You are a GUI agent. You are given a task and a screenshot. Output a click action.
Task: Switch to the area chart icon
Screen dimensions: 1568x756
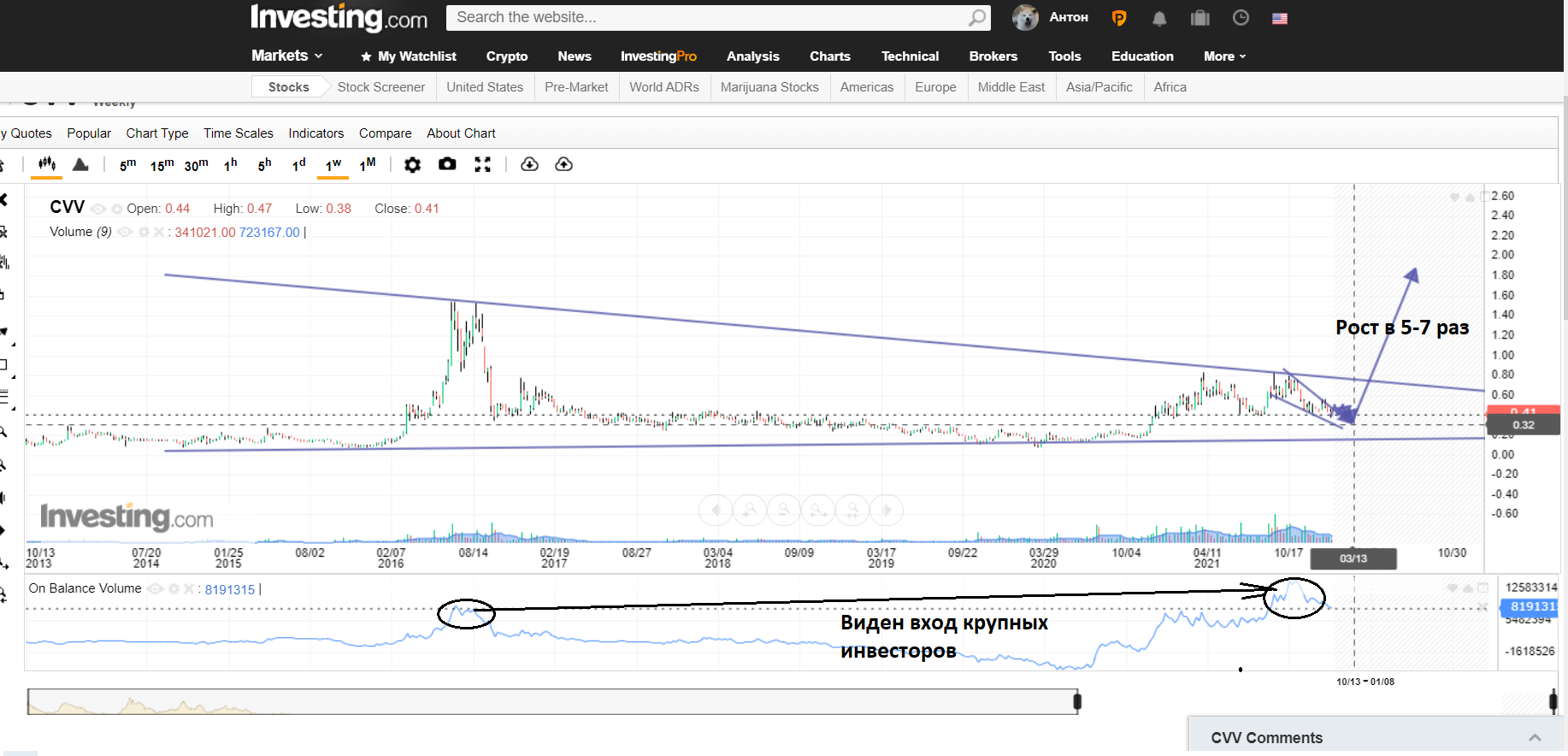(x=80, y=164)
